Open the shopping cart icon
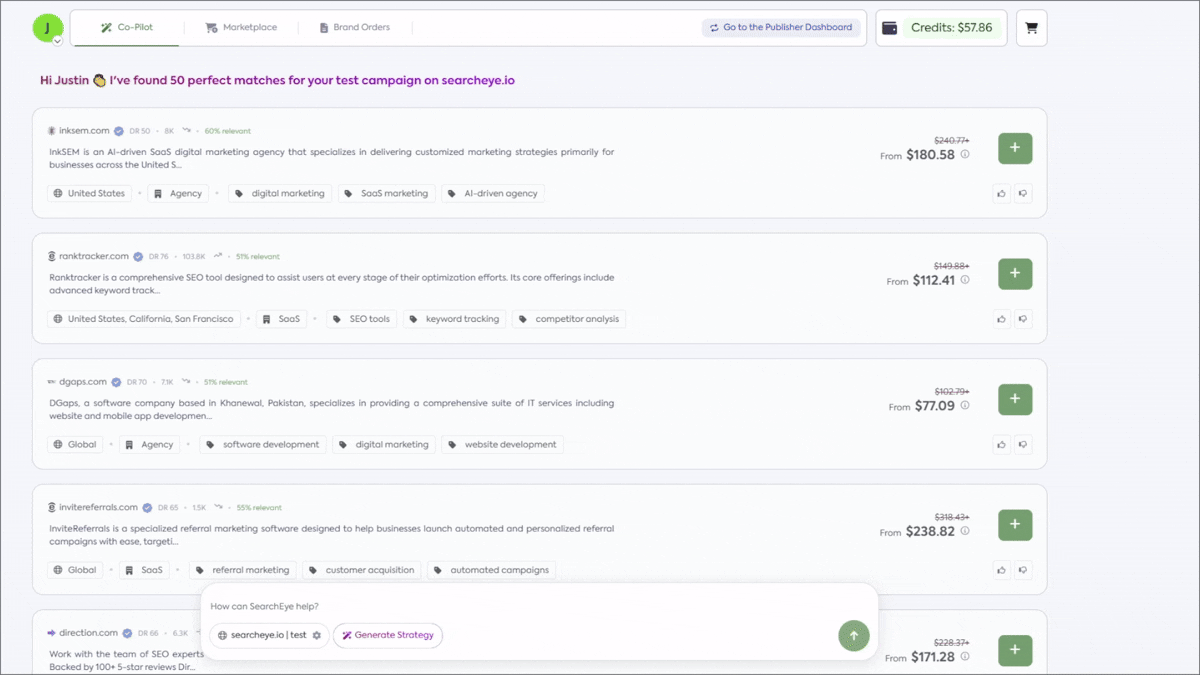The image size is (1200, 675). [x=1031, y=28]
